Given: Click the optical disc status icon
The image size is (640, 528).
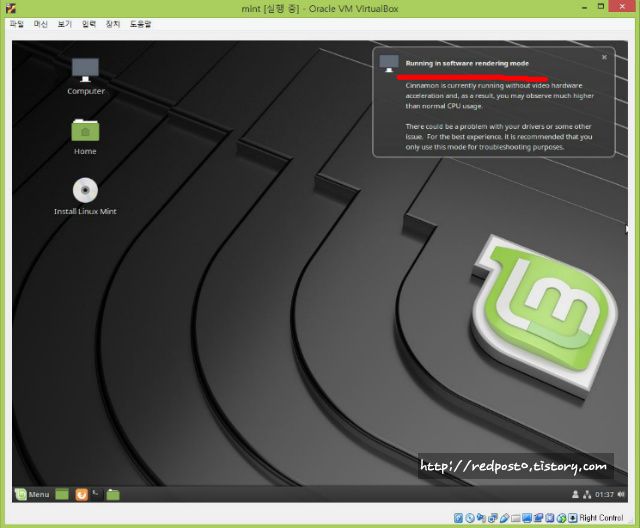Looking at the screenshot, I should tap(470, 518).
